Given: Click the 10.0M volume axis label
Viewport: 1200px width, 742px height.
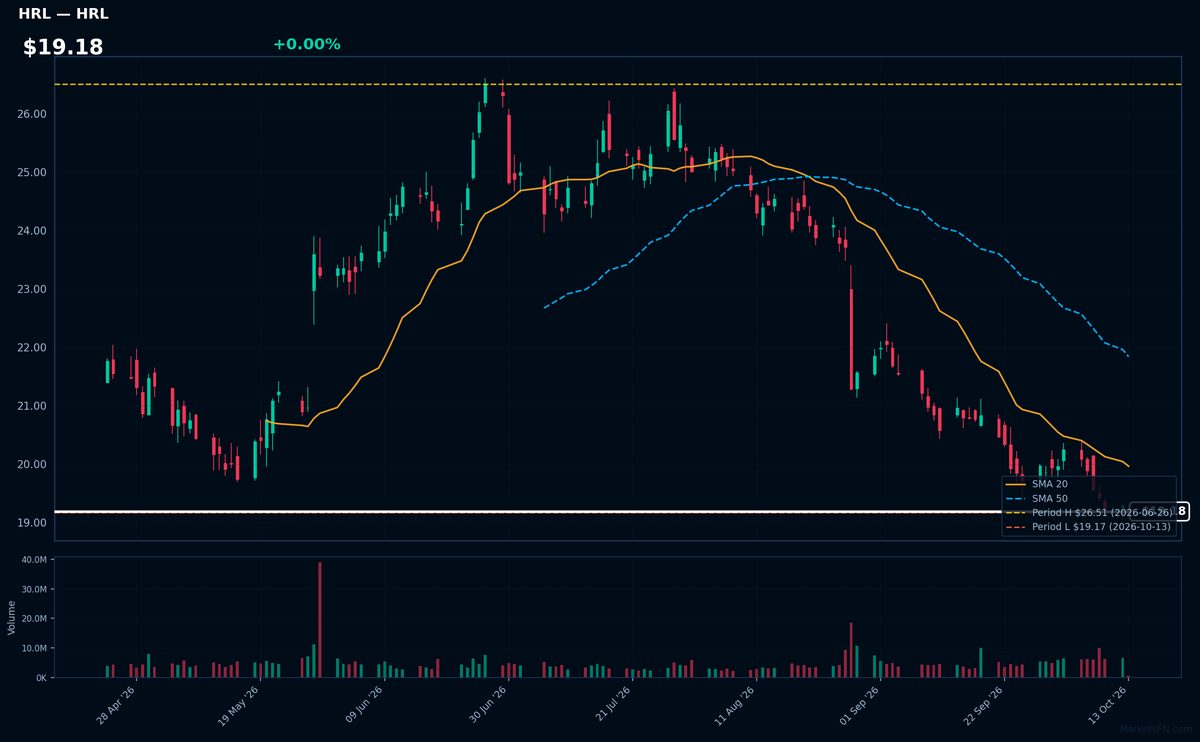Looking at the screenshot, I should pyautogui.click(x=34, y=648).
